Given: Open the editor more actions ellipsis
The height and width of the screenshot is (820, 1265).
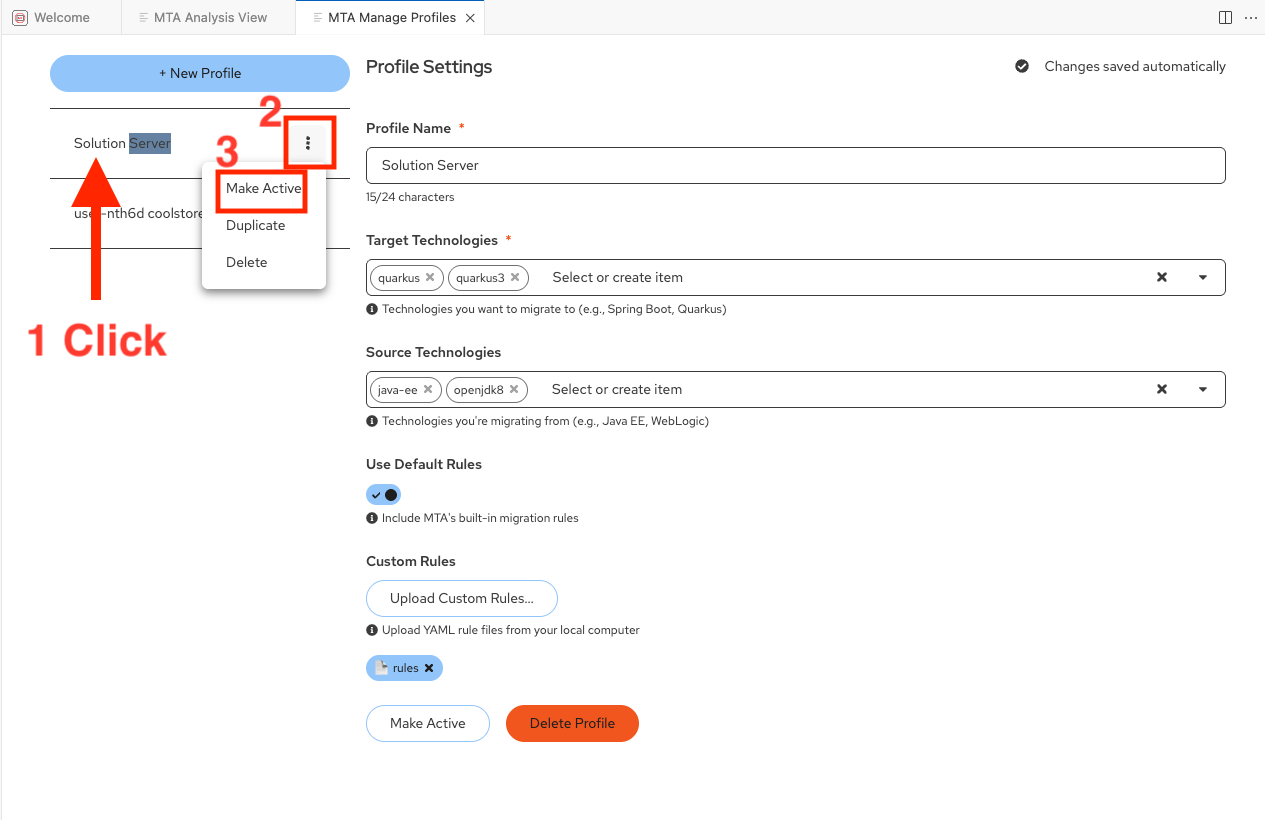Looking at the screenshot, I should 1250,17.
